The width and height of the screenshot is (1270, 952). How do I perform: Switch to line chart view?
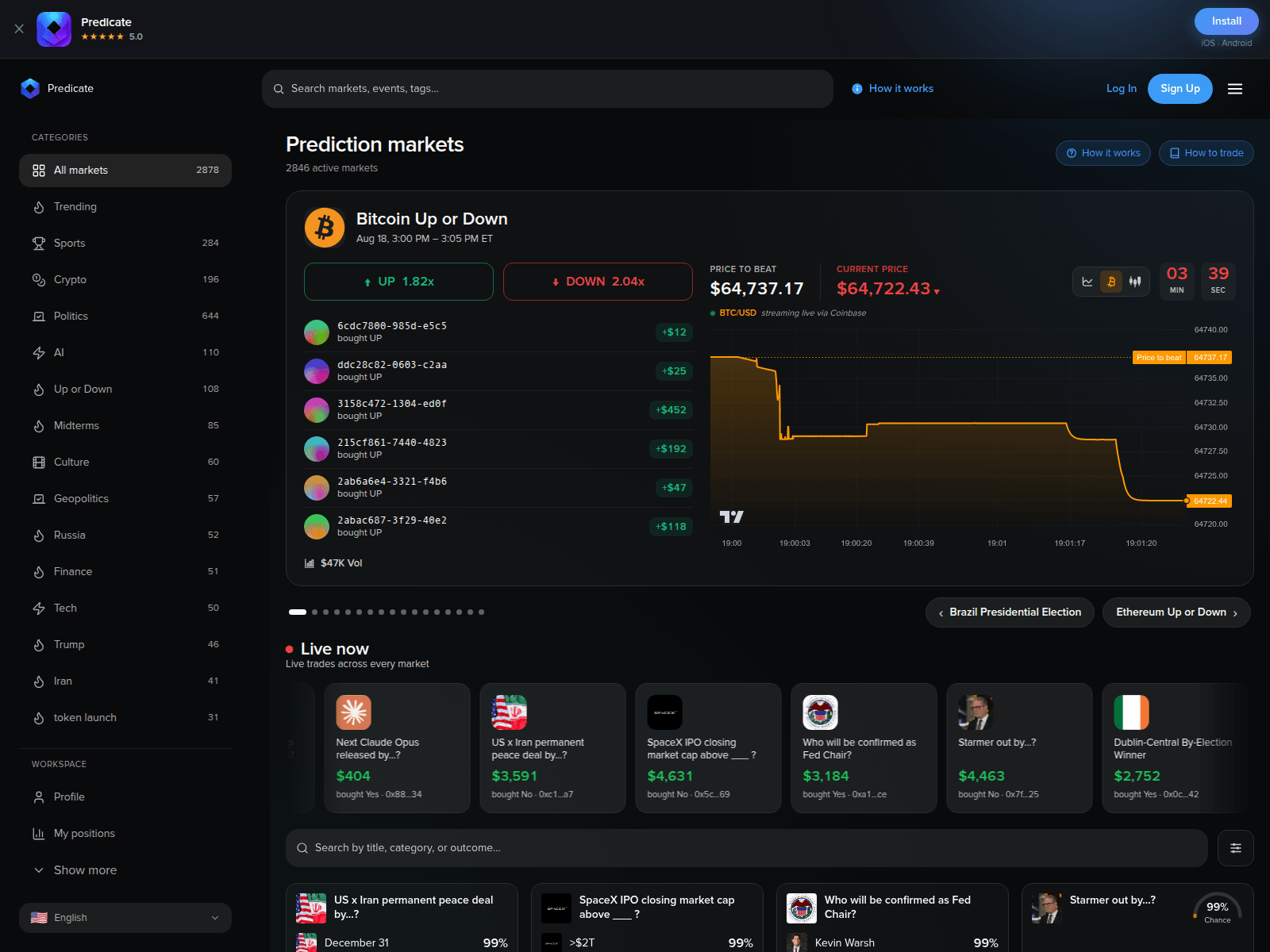coord(1087,282)
